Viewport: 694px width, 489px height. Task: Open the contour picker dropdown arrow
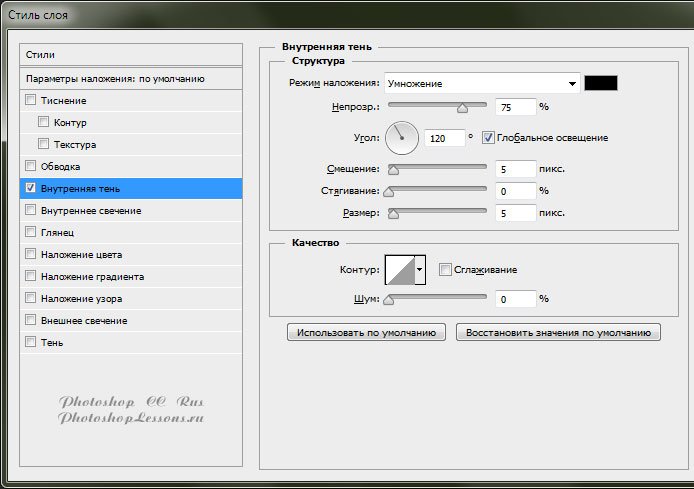pos(420,269)
